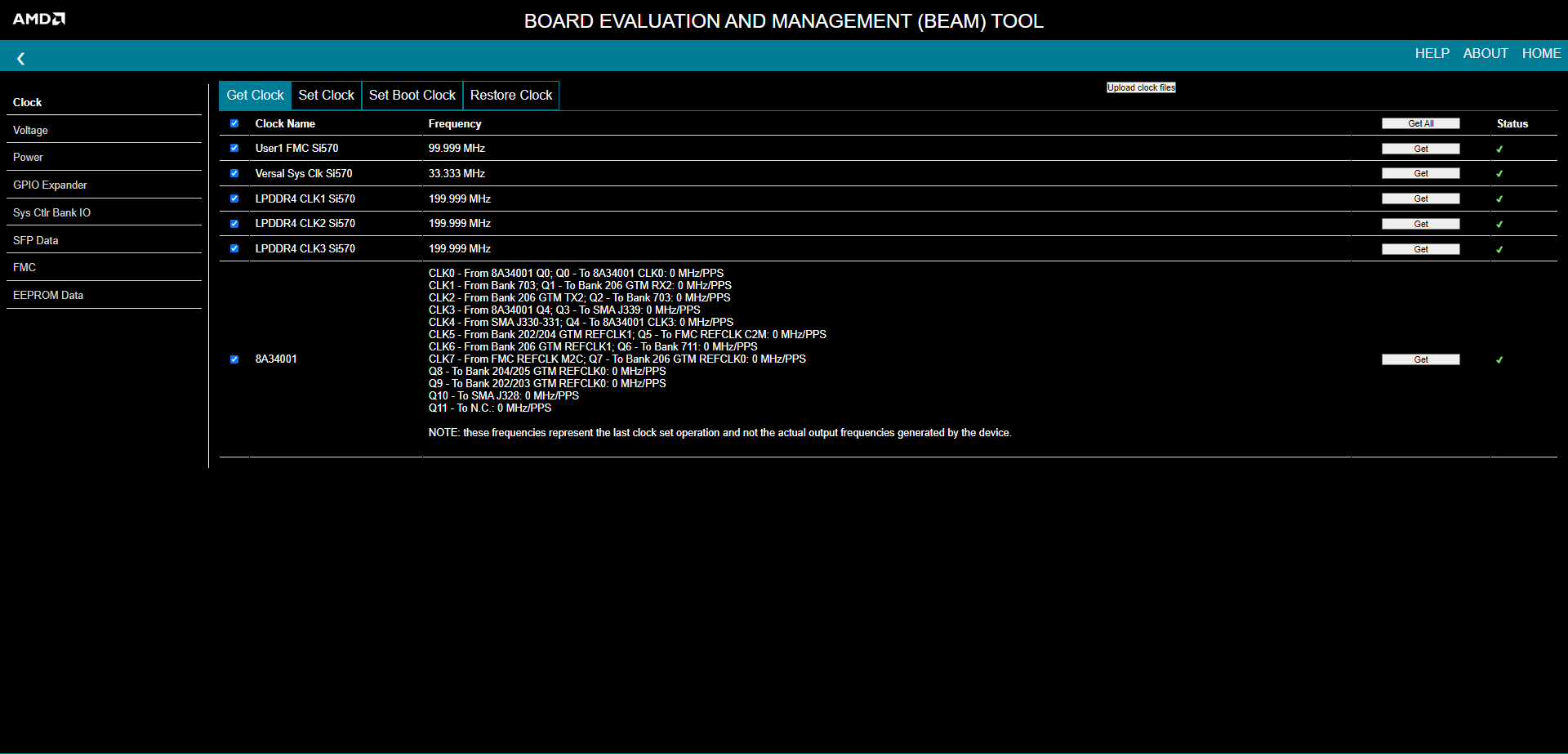Click the 99.999 MHz frequency value
The width and height of the screenshot is (1568, 754).
coord(457,148)
